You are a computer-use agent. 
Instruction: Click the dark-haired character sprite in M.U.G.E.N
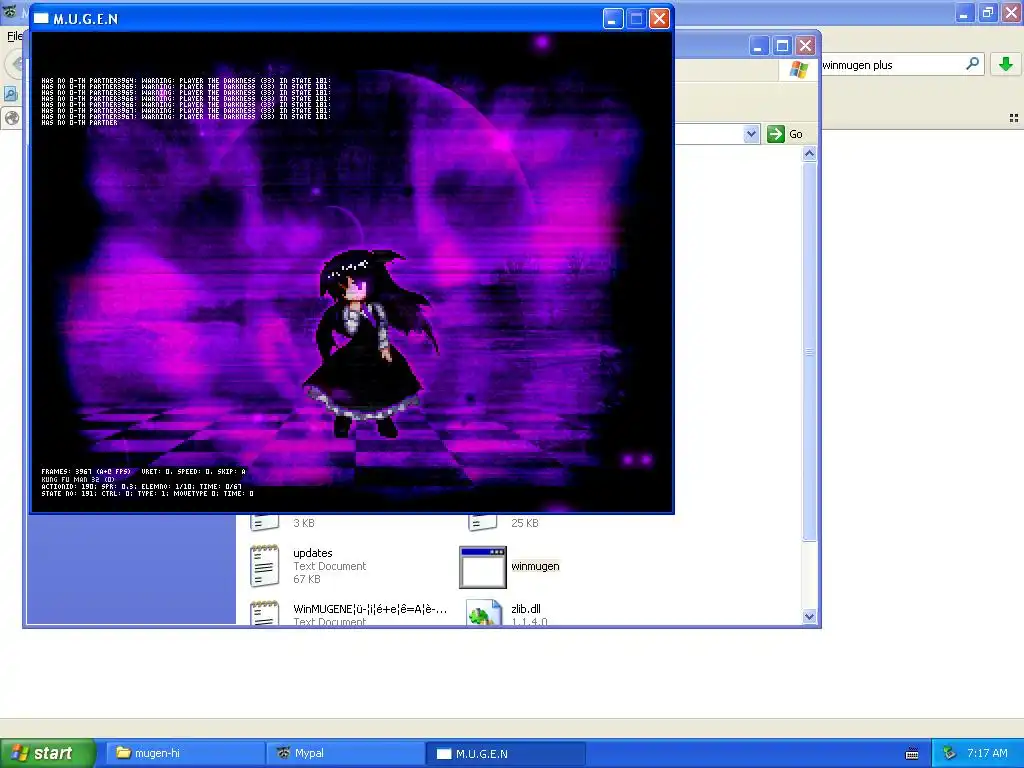pos(369,343)
